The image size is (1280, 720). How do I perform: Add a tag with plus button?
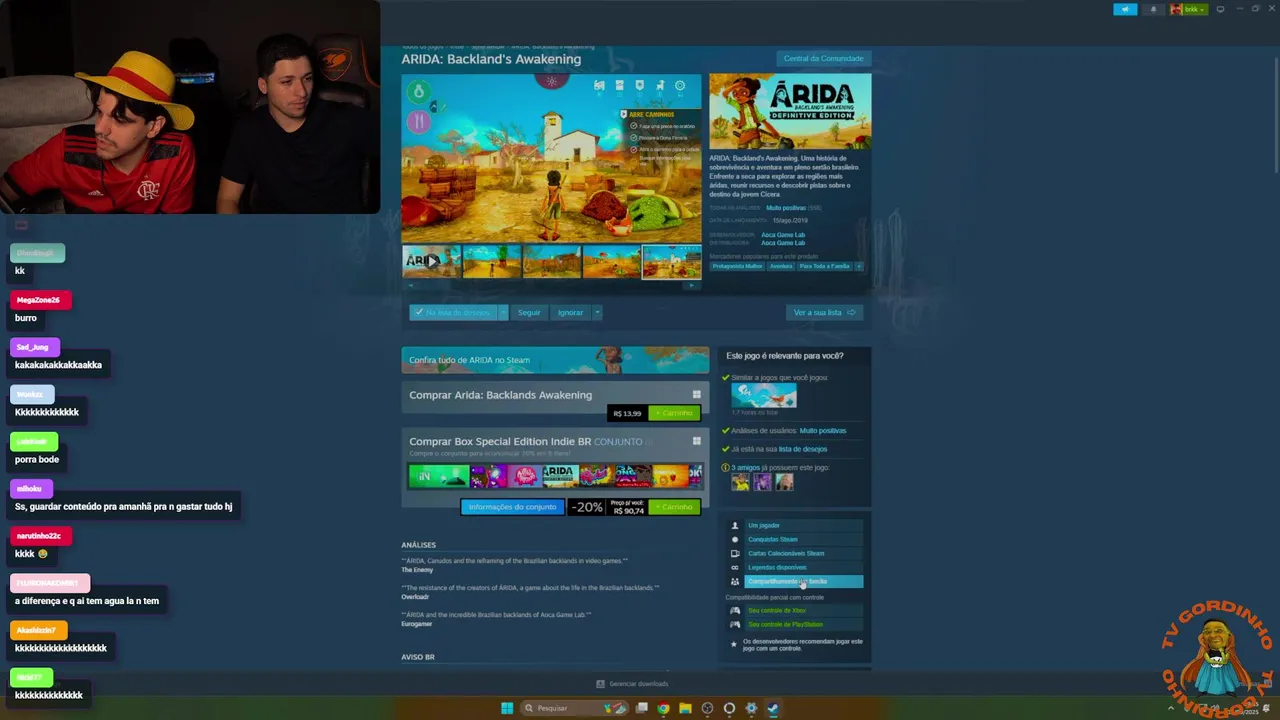click(x=859, y=266)
